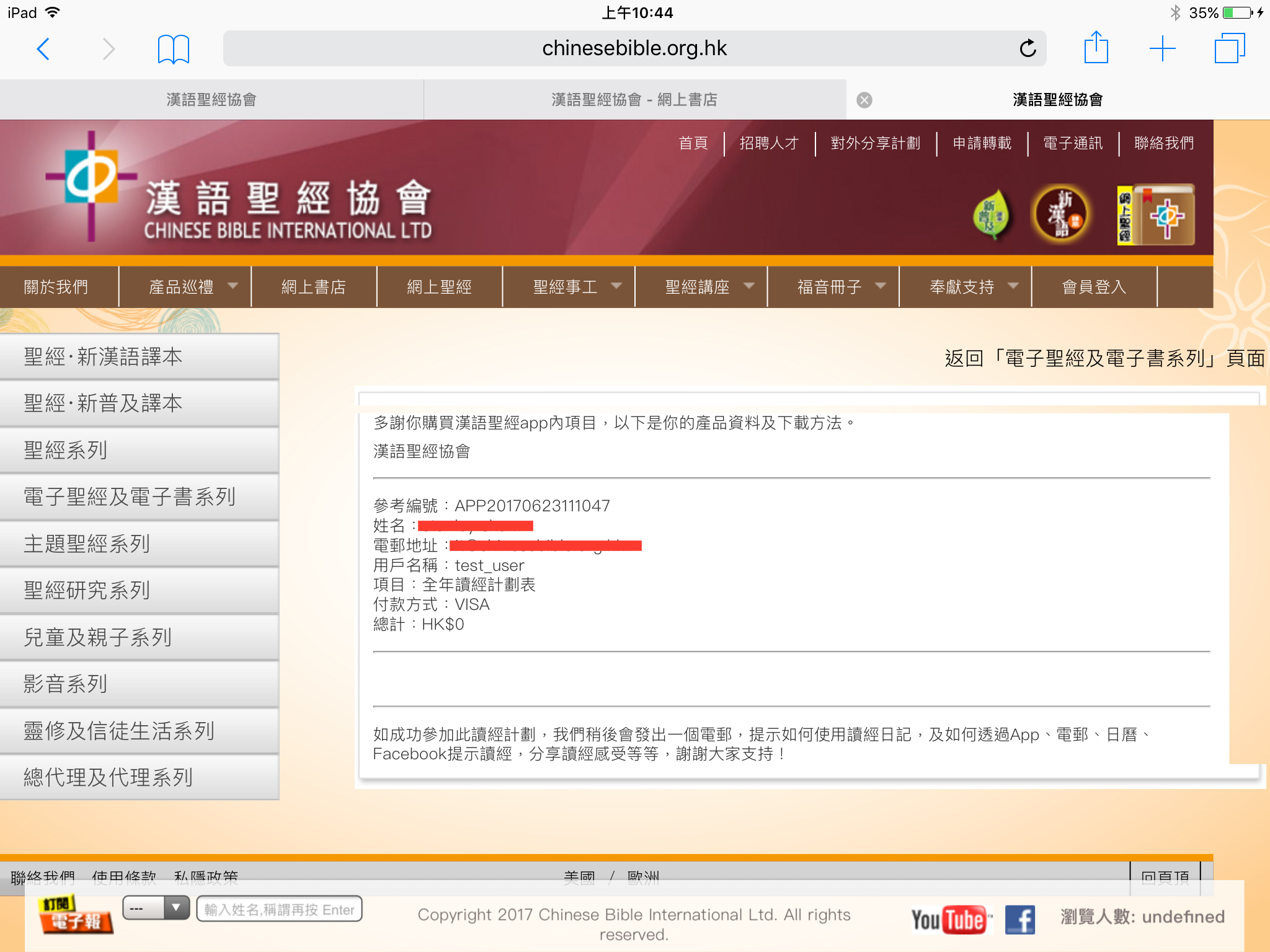Expand the 聖經講座 dropdown menu
This screenshot has height=952, width=1270.
701,287
